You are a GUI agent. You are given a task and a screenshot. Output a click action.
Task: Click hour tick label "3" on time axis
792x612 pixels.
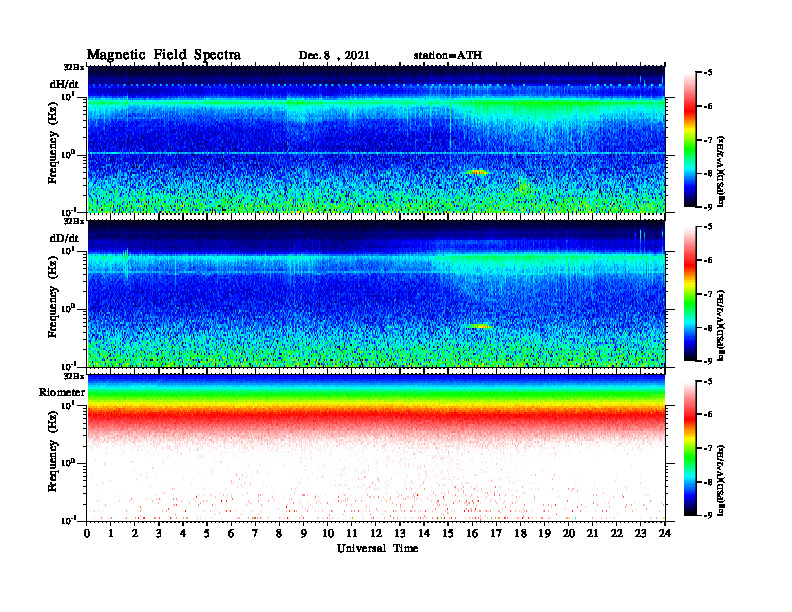(x=159, y=533)
